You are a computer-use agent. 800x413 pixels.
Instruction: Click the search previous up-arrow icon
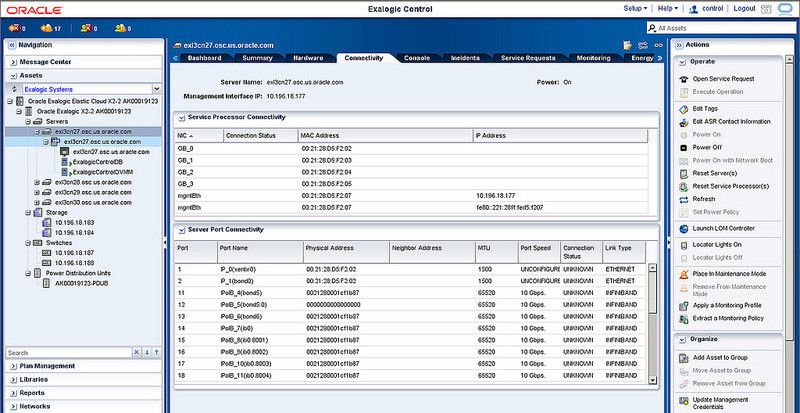[156, 353]
